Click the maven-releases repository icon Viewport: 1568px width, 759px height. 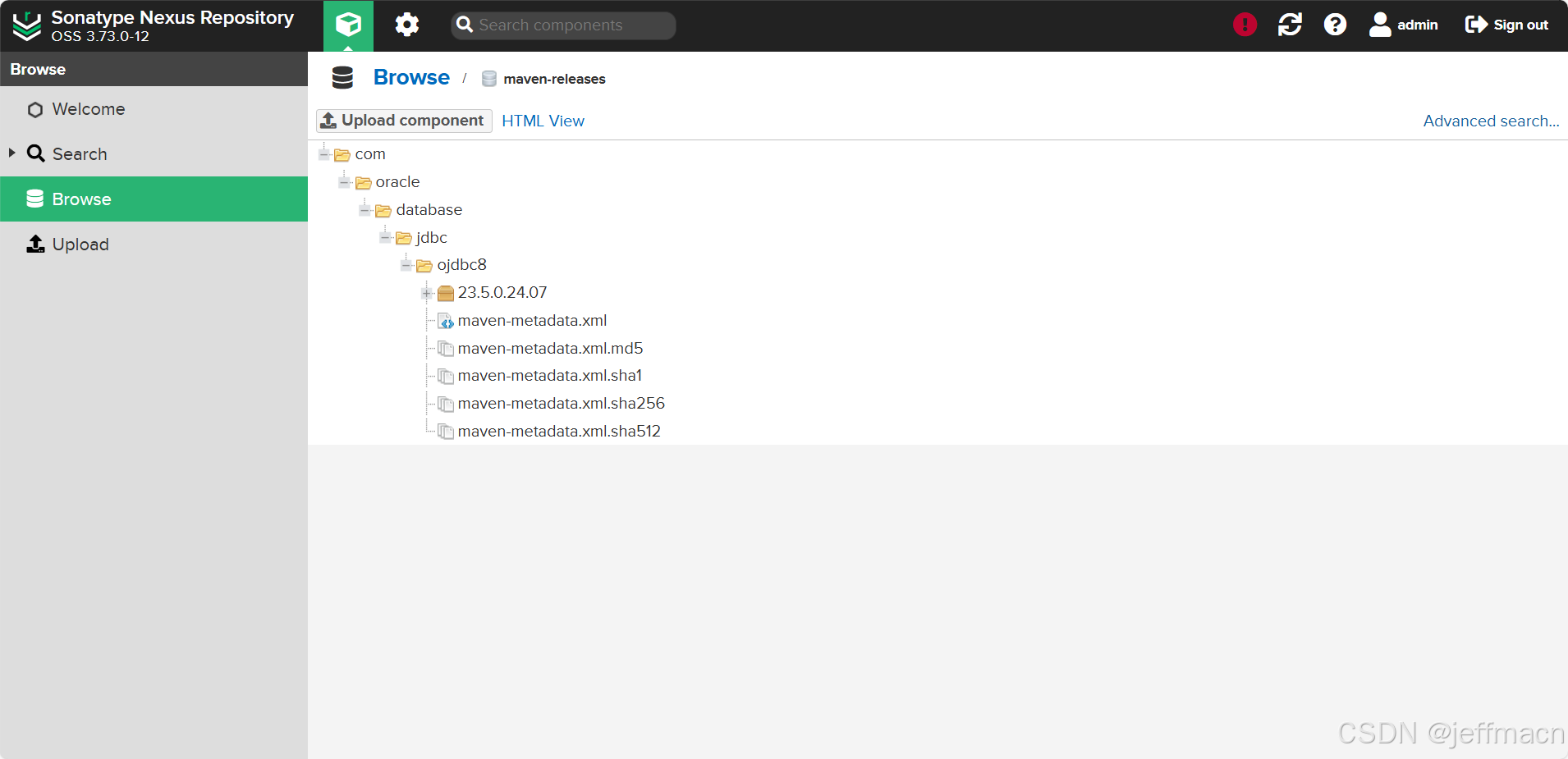[489, 79]
